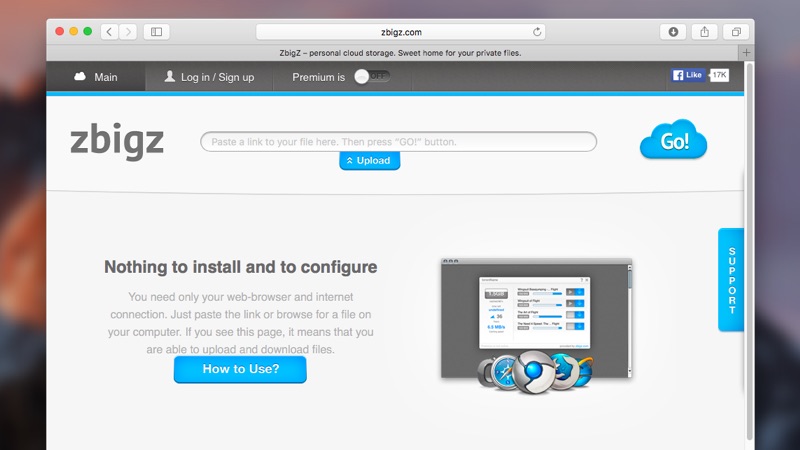This screenshot has height=450, width=800.
Task: Click the page vertical scrollbar
Action: (749, 250)
